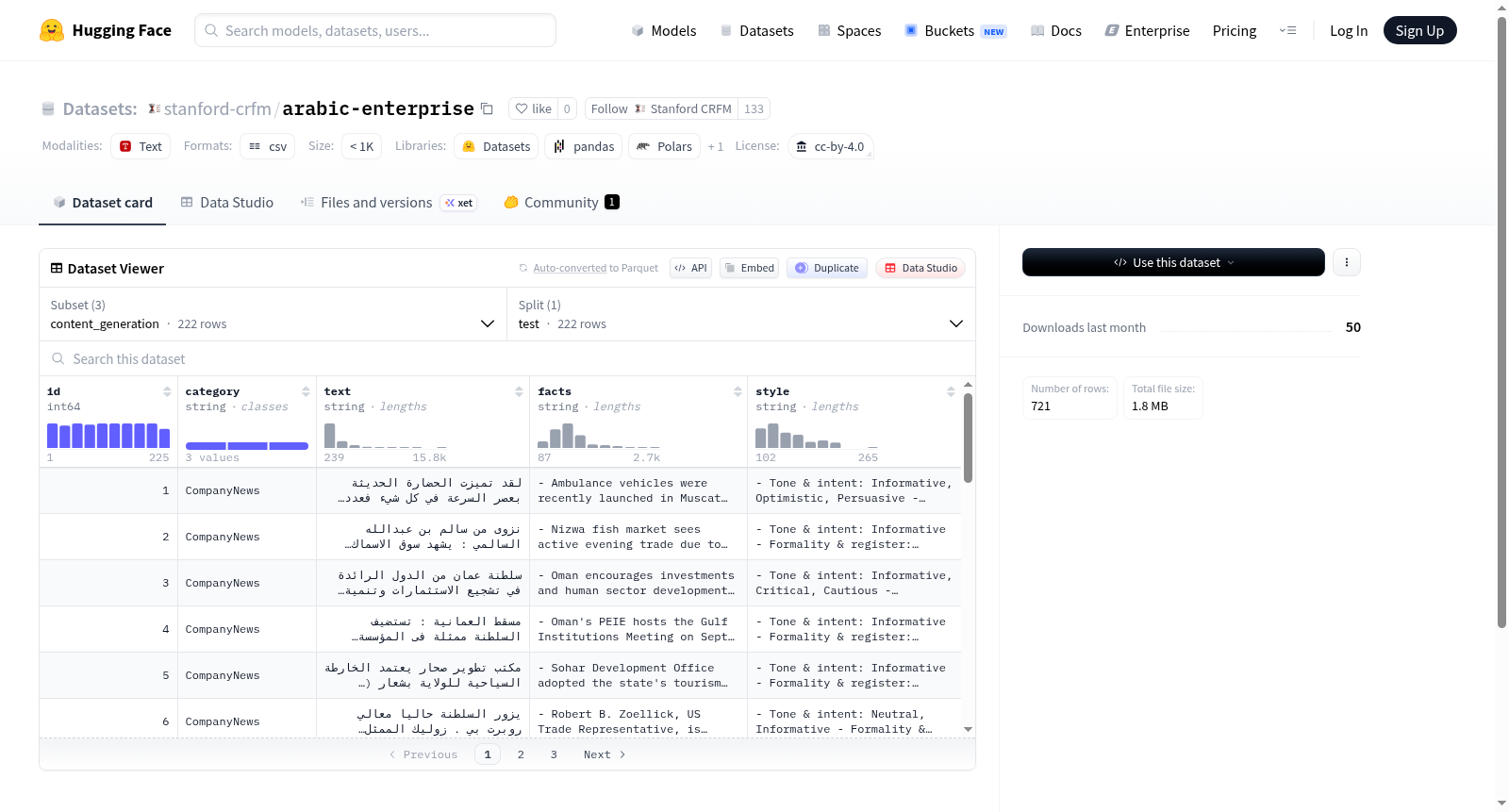The height and width of the screenshot is (812, 1509).
Task: Focus the search models and datasets field
Action: click(x=375, y=30)
